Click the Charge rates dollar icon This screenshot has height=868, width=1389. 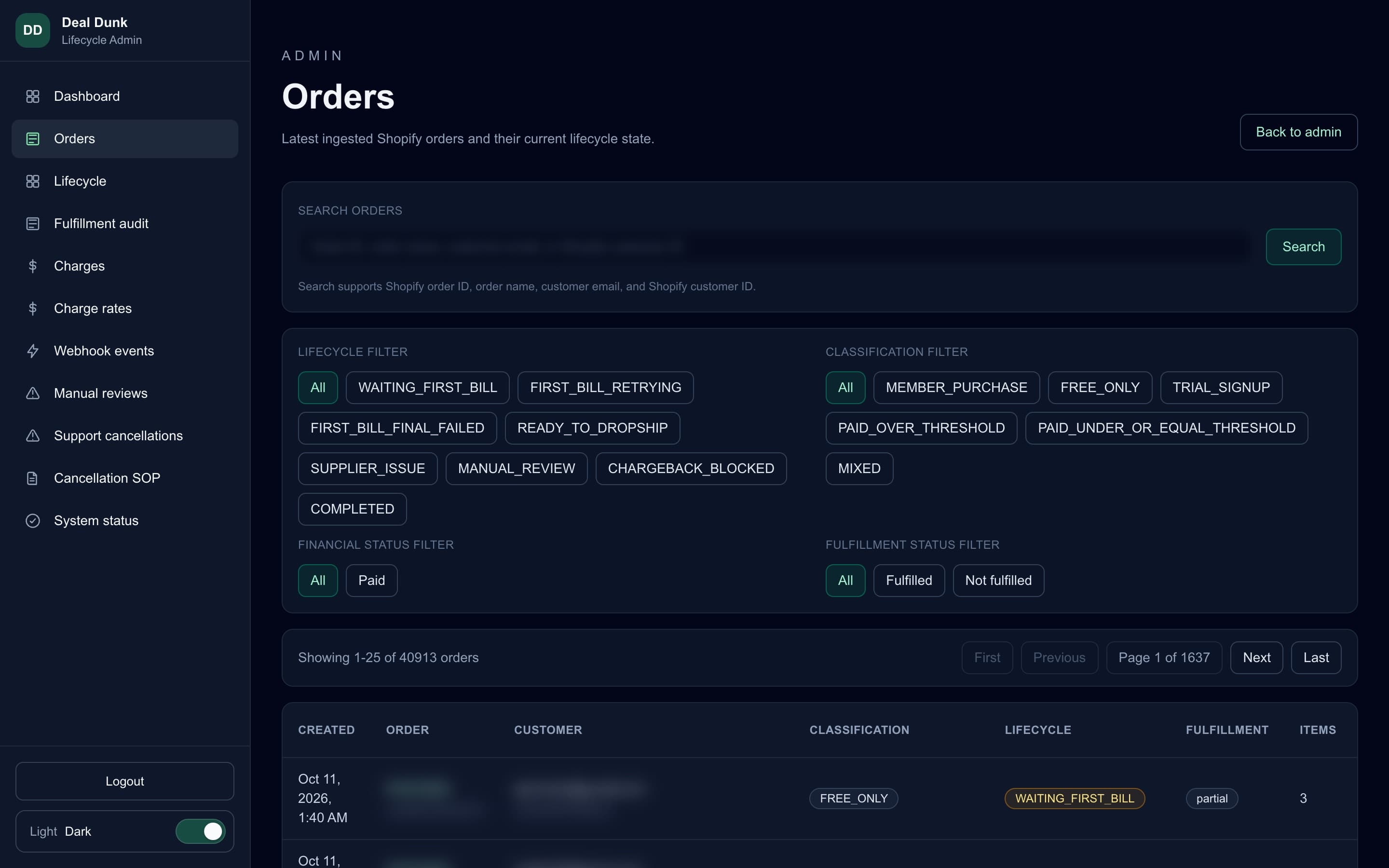tap(33, 309)
